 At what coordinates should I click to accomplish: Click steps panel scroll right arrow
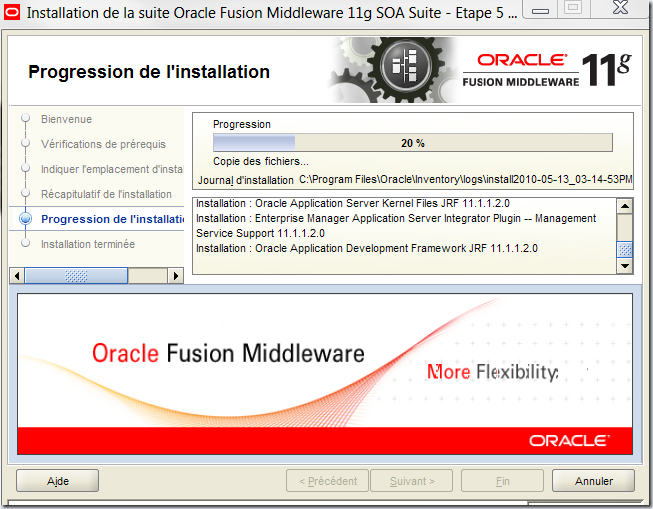(176, 276)
